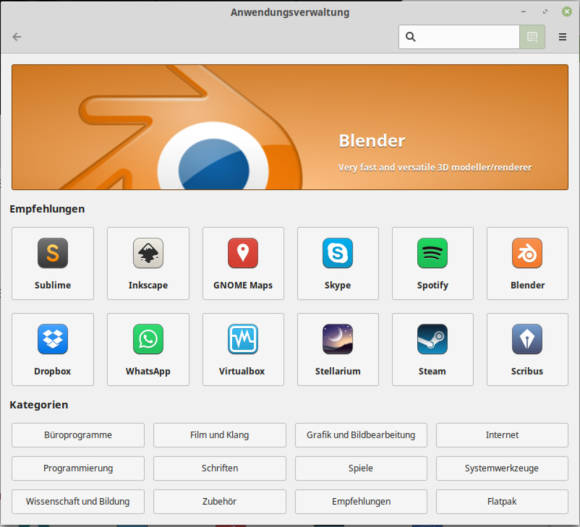
Task: Open the WhatsApp app tile
Action: pyautogui.click(x=148, y=349)
